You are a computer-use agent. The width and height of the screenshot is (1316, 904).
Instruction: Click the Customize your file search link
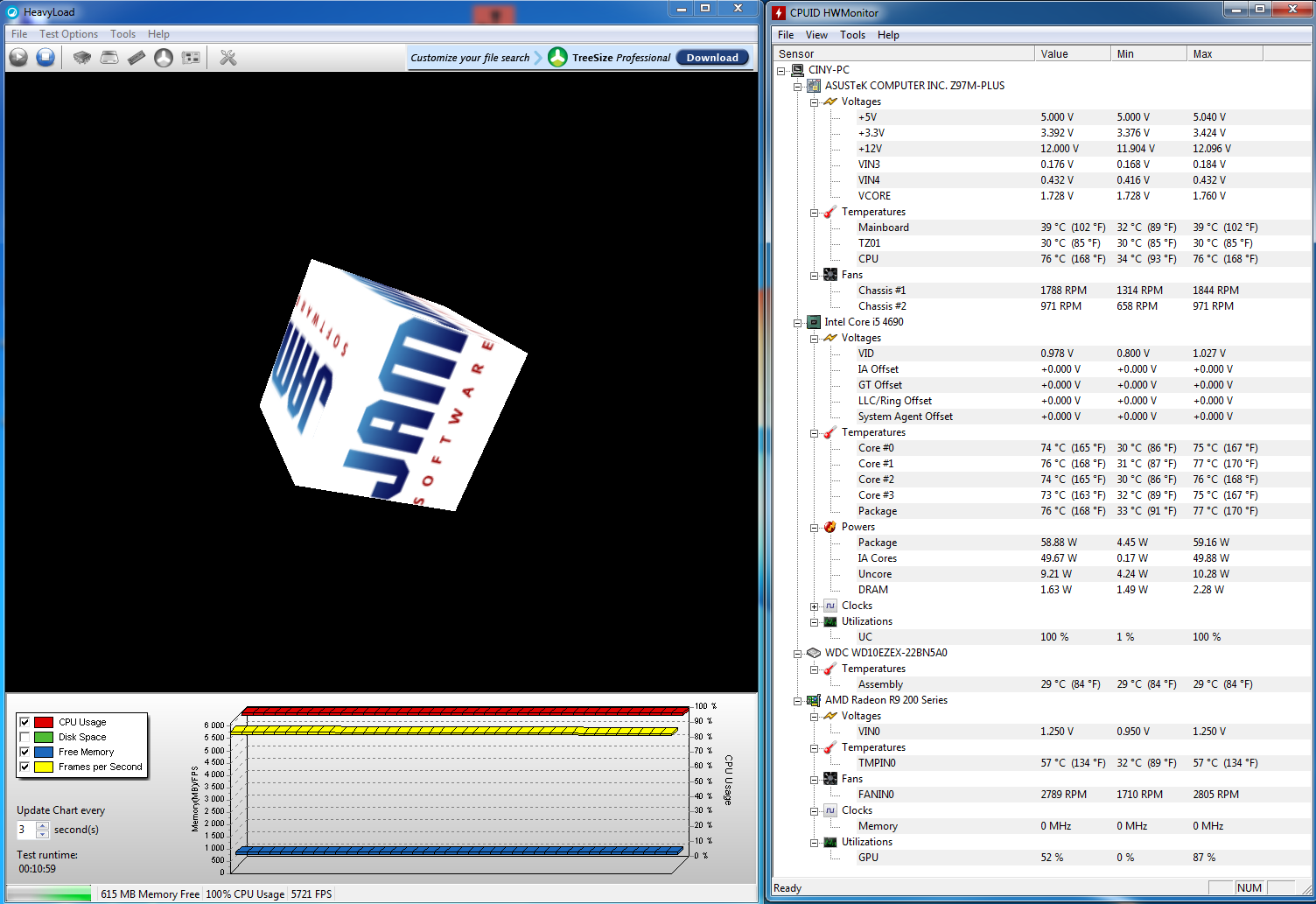pos(470,58)
